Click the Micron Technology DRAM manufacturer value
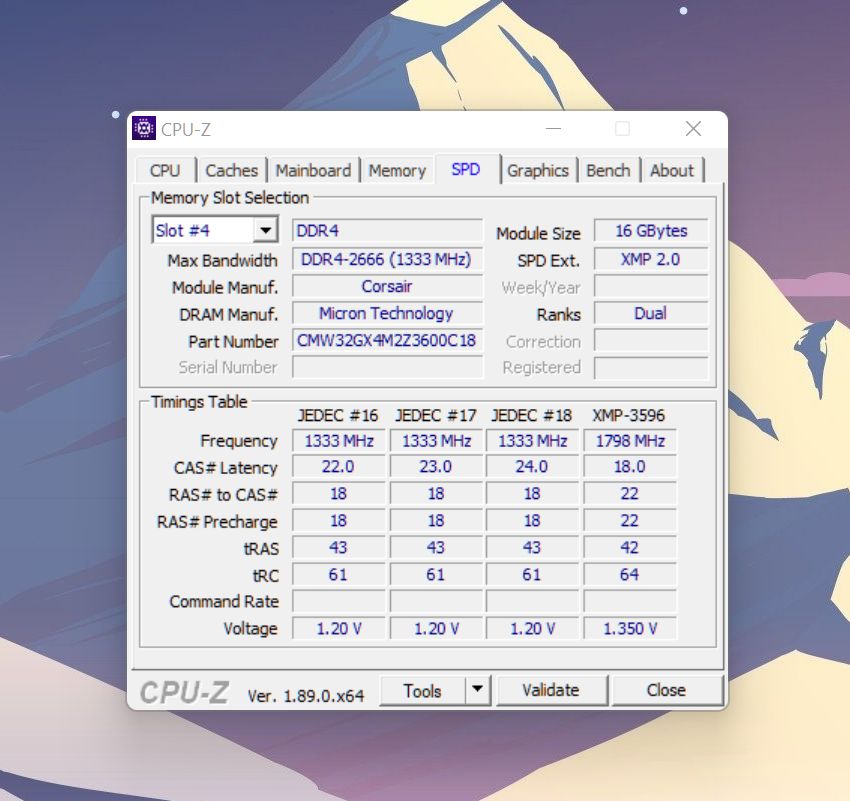 pyautogui.click(x=387, y=313)
